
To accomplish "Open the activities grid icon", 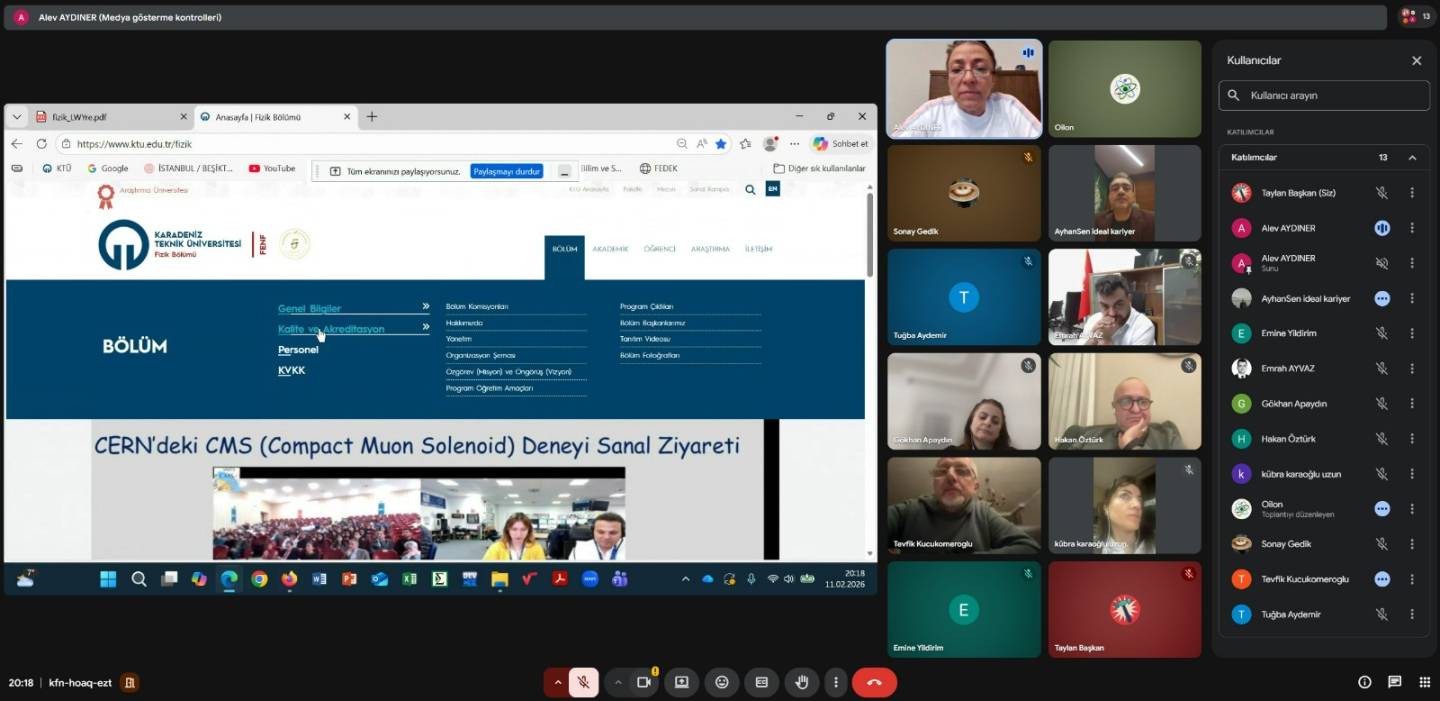I will (1424, 682).
